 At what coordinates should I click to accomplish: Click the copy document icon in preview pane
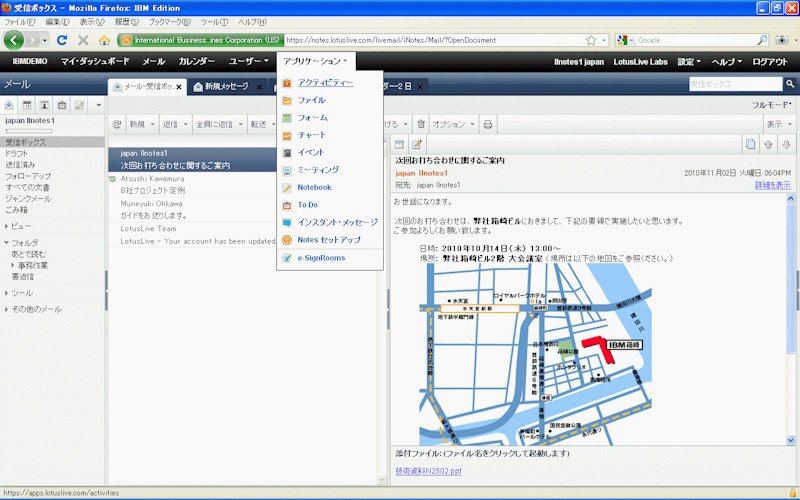(x=750, y=144)
